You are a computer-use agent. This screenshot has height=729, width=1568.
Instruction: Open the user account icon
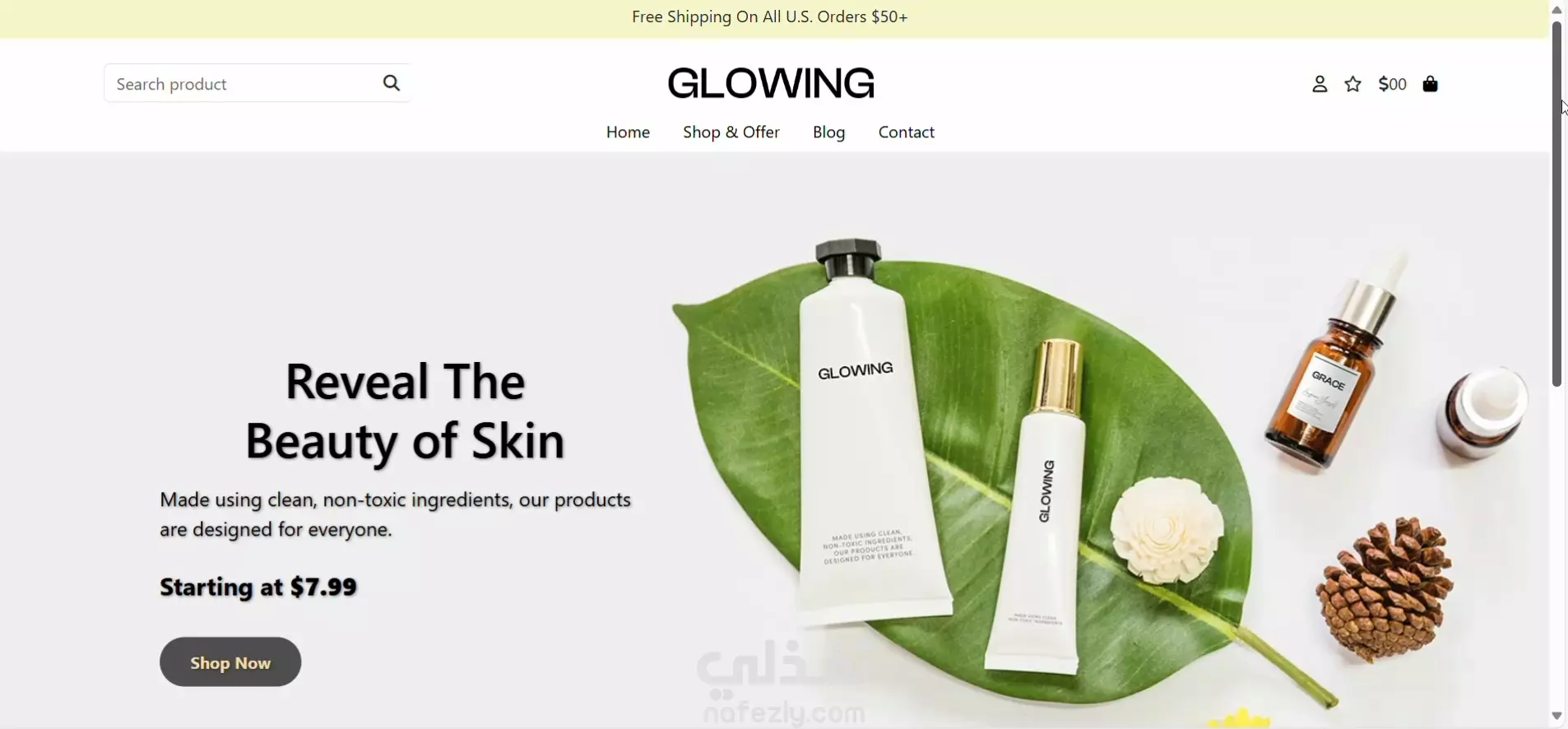1320,84
